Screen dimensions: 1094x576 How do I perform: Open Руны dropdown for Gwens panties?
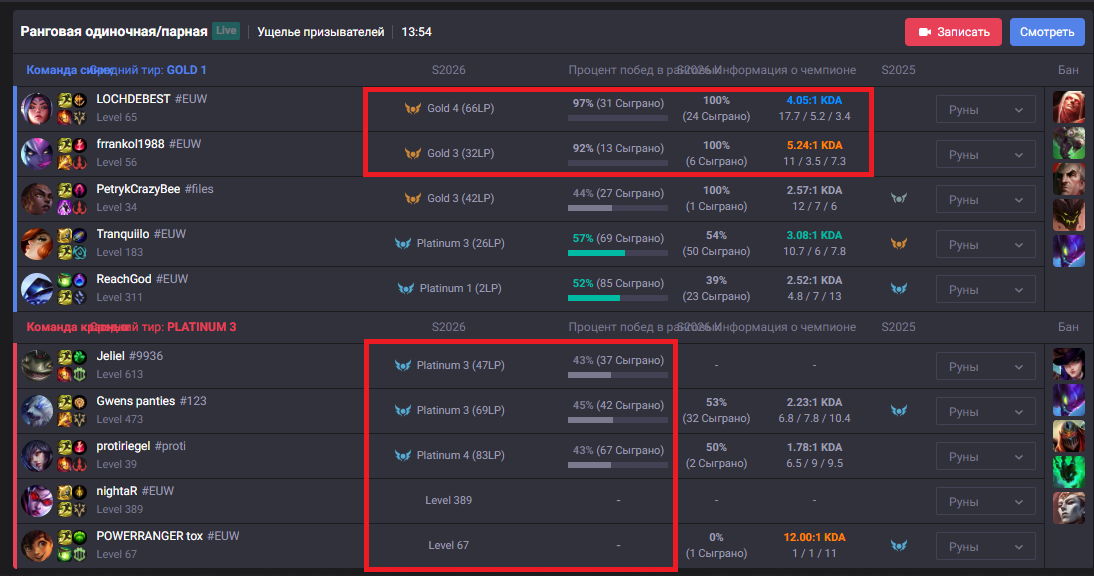pos(985,412)
